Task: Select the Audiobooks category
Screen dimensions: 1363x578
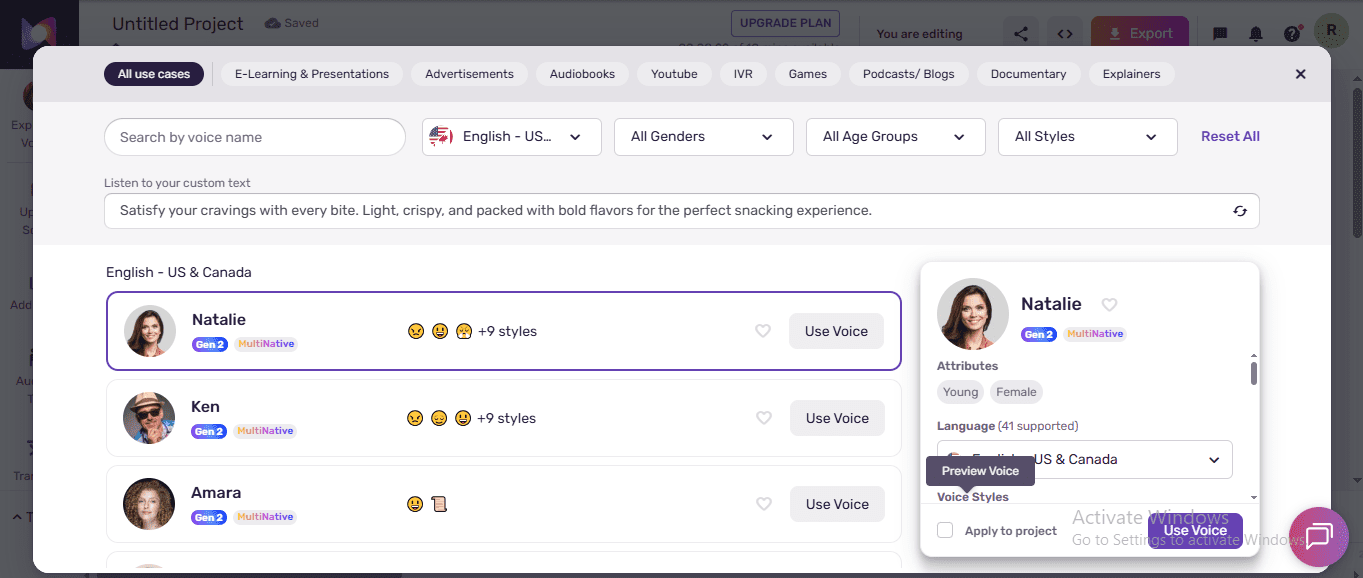Action: [x=582, y=74]
